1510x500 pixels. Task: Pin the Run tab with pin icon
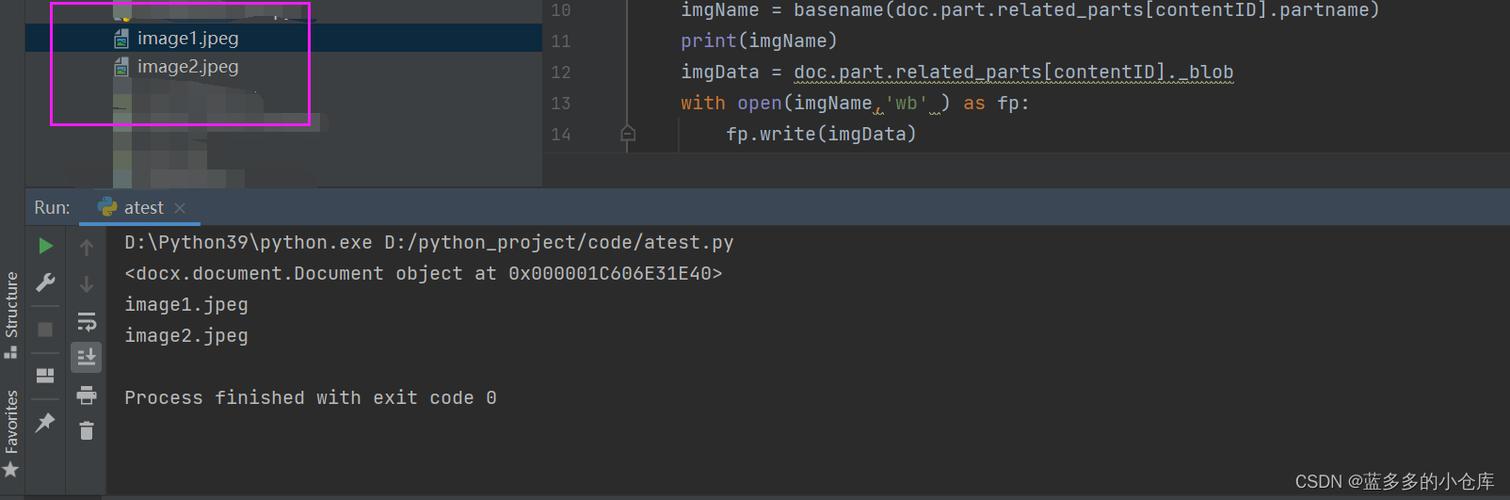click(x=45, y=423)
